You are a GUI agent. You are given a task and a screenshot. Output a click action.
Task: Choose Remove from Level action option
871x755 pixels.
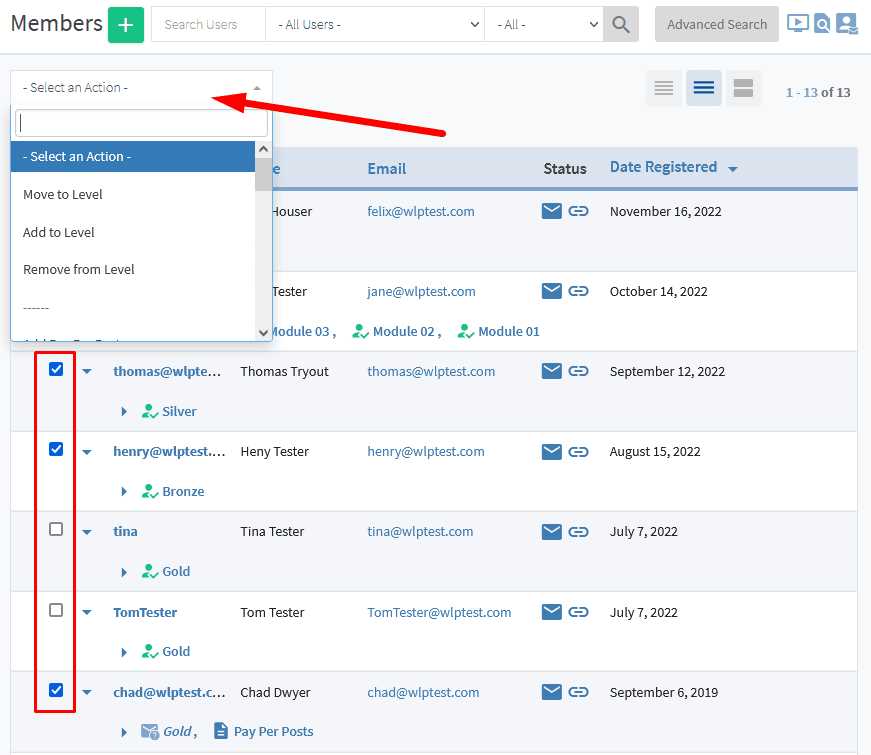79,269
